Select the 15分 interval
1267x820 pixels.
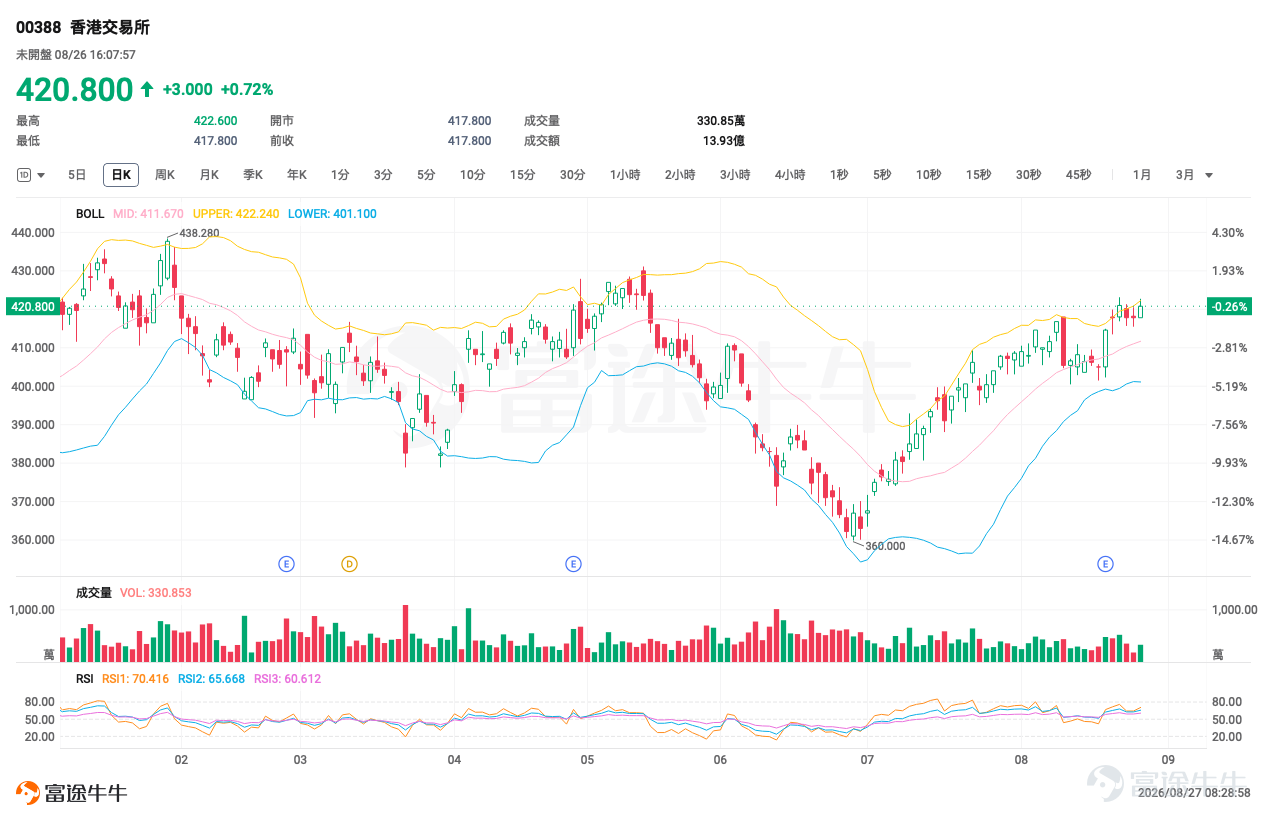[523, 175]
